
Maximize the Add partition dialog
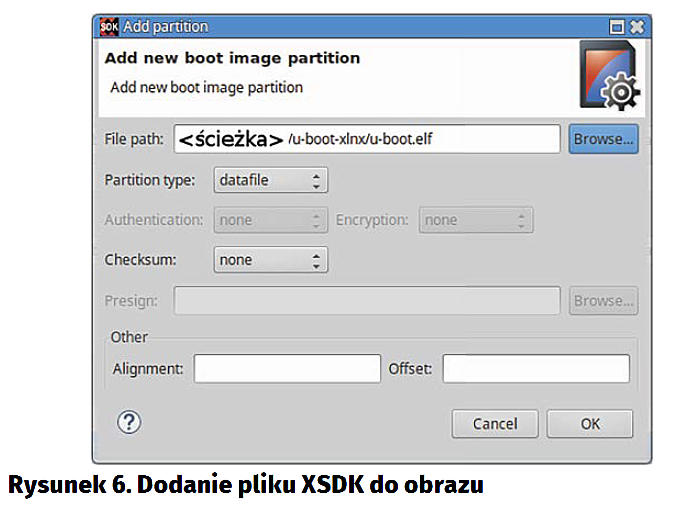point(617,27)
